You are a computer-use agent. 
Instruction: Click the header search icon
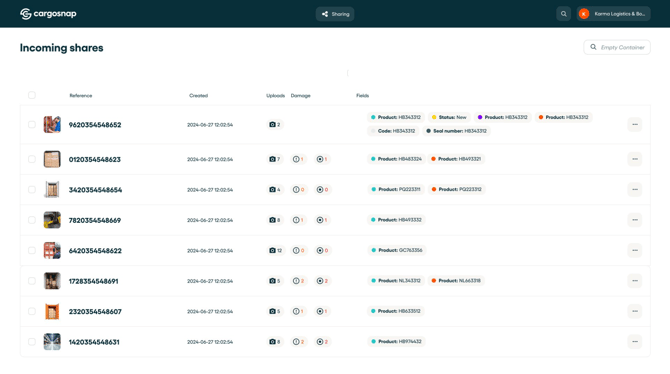click(564, 14)
